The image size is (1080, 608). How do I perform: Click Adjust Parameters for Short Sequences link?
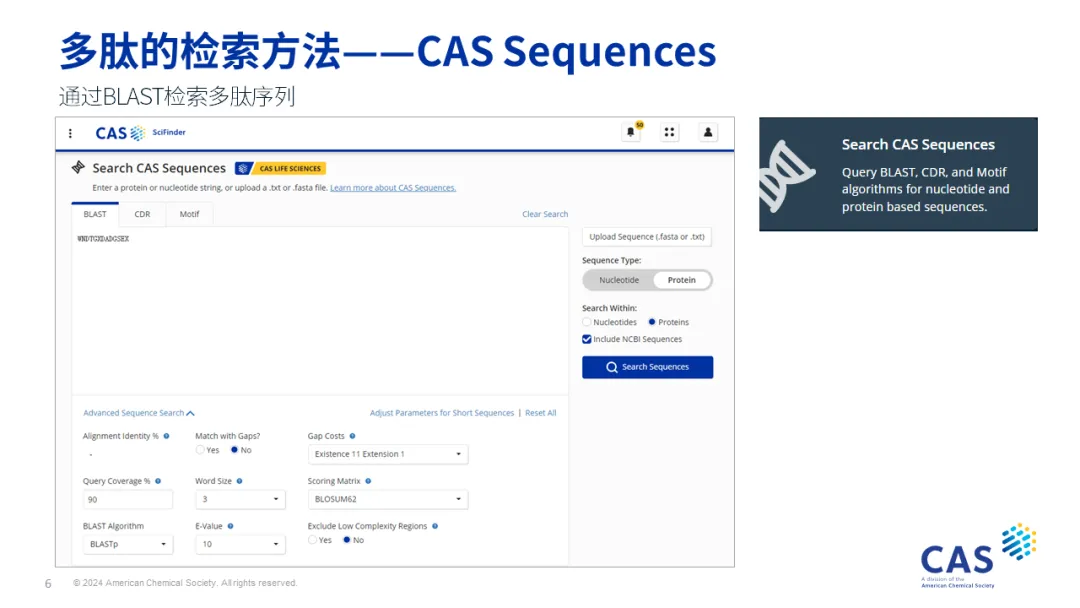point(442,413)
